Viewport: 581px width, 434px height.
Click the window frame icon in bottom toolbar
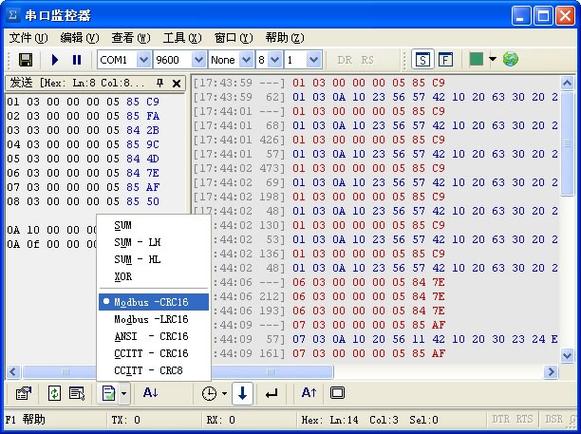pyautogui.click(x=337, y=393)
